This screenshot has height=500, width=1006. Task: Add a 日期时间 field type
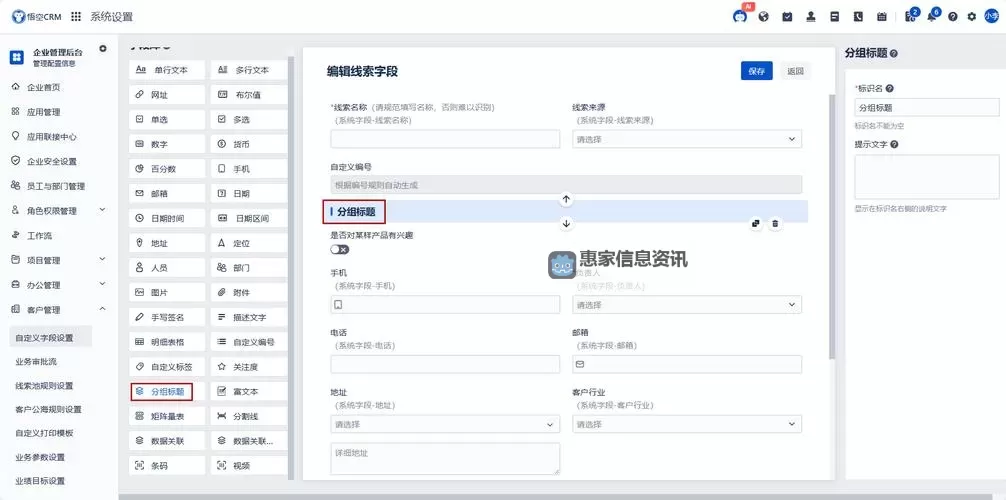point(167,218)
